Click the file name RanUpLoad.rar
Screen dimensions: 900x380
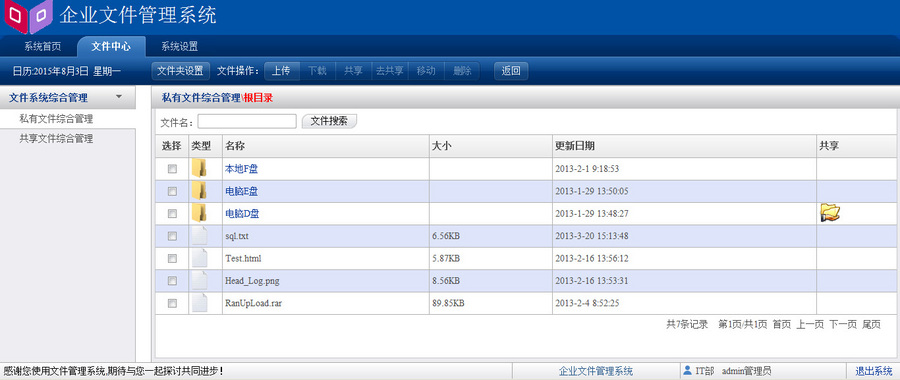[254, 304]
